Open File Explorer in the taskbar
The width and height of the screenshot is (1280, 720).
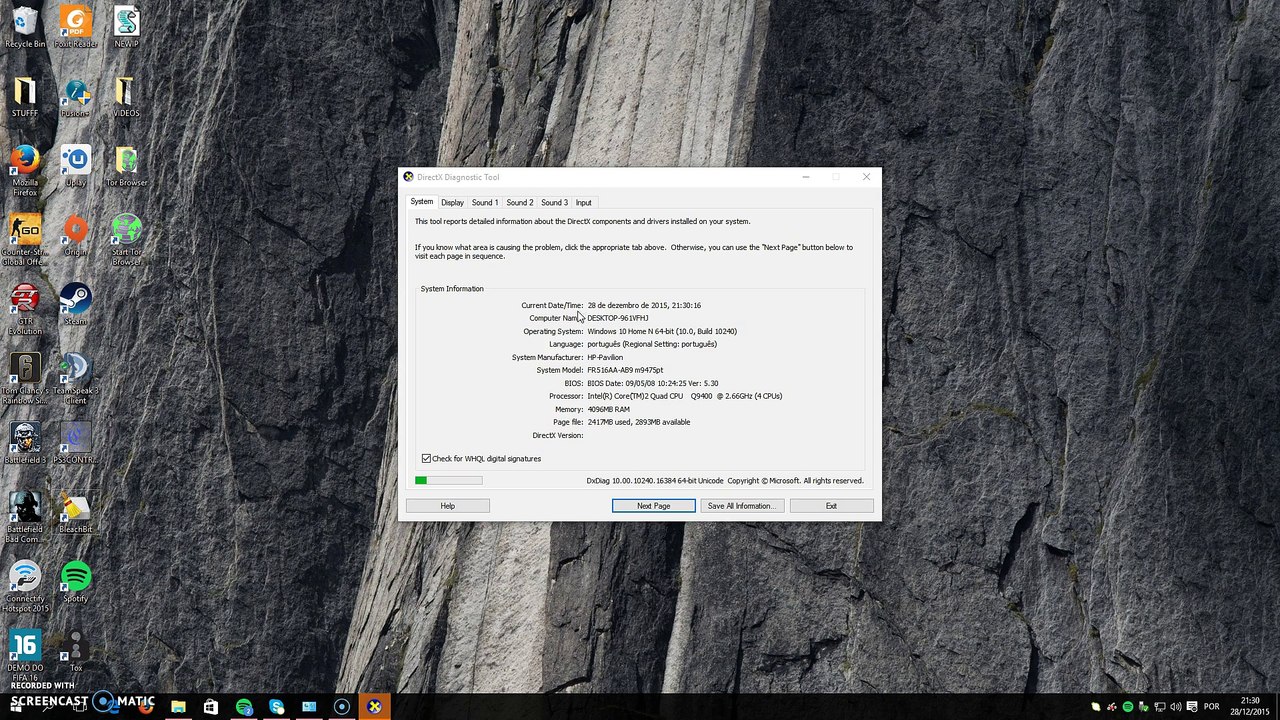pyautogui.click(x=178, y=707)
